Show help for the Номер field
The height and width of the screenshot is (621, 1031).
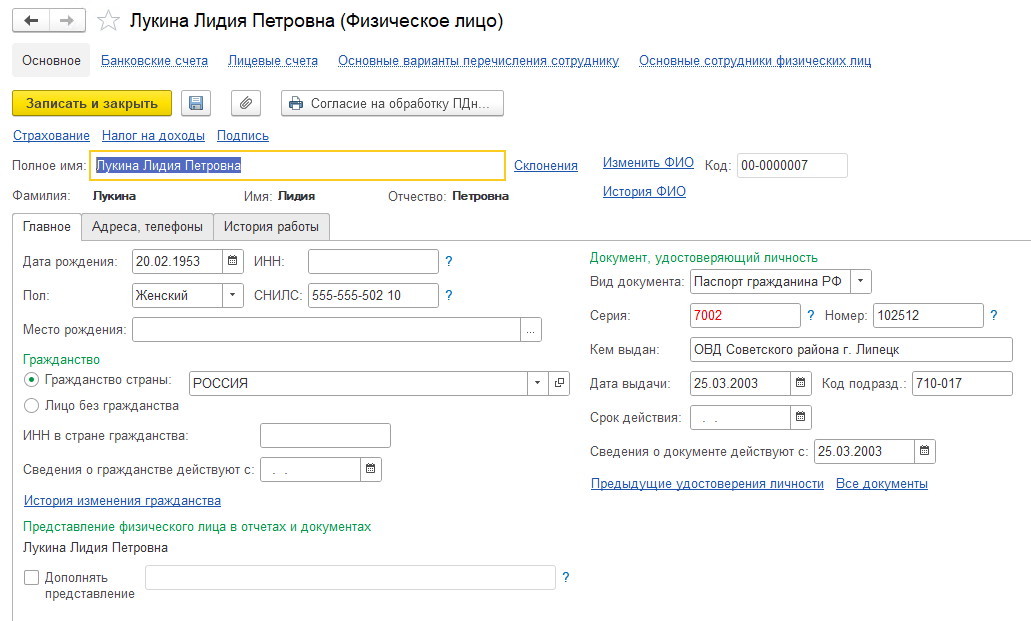point(994,315)
